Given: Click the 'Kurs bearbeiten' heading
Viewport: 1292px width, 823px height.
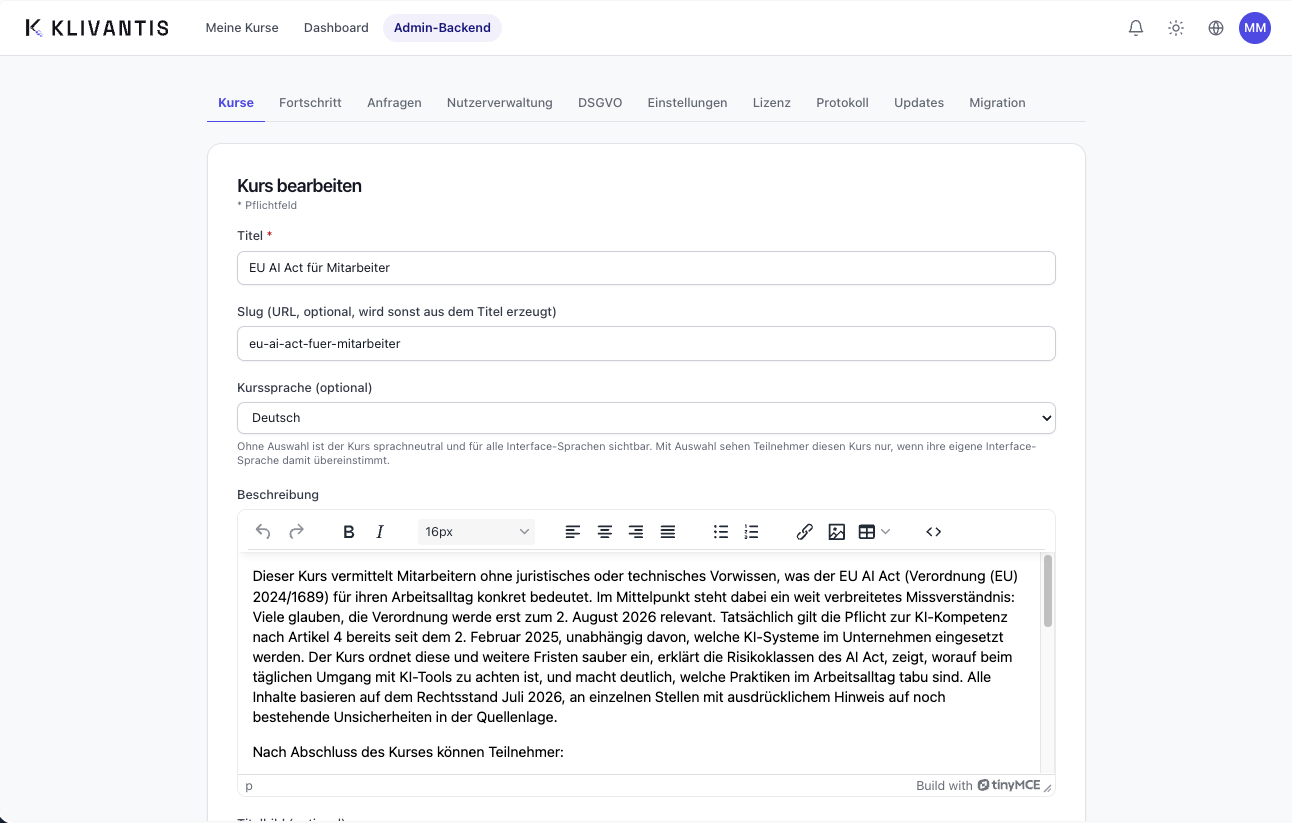Looking at the screenshot, I should (x=299, y=186).
